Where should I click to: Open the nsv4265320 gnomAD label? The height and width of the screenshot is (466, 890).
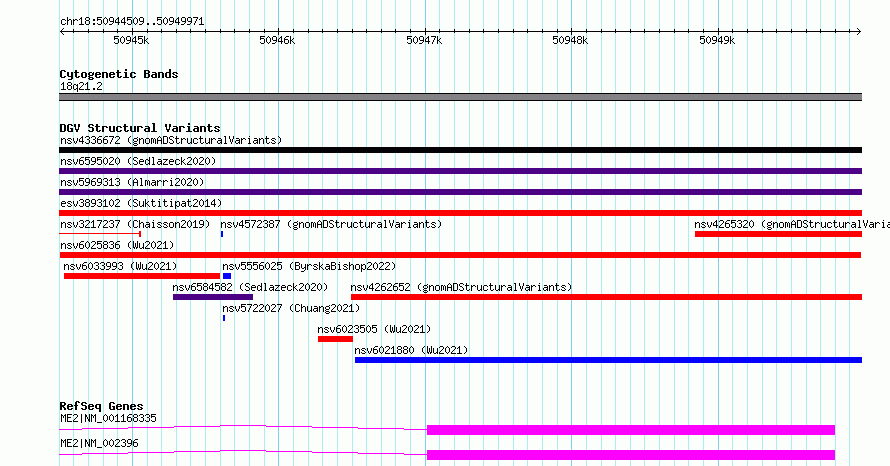pos(792,224)
